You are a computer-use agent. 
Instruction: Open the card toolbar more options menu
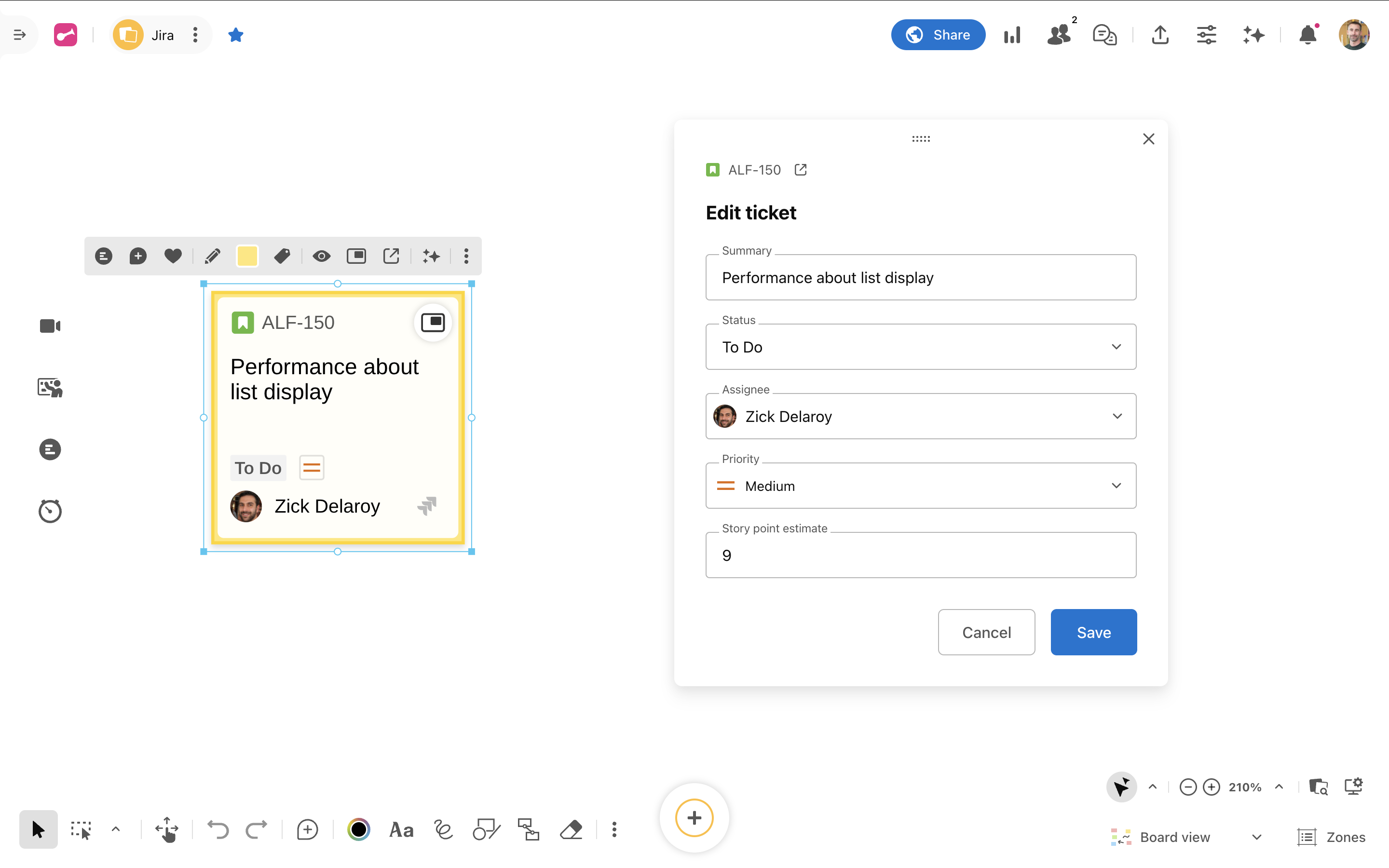[466, 256]
